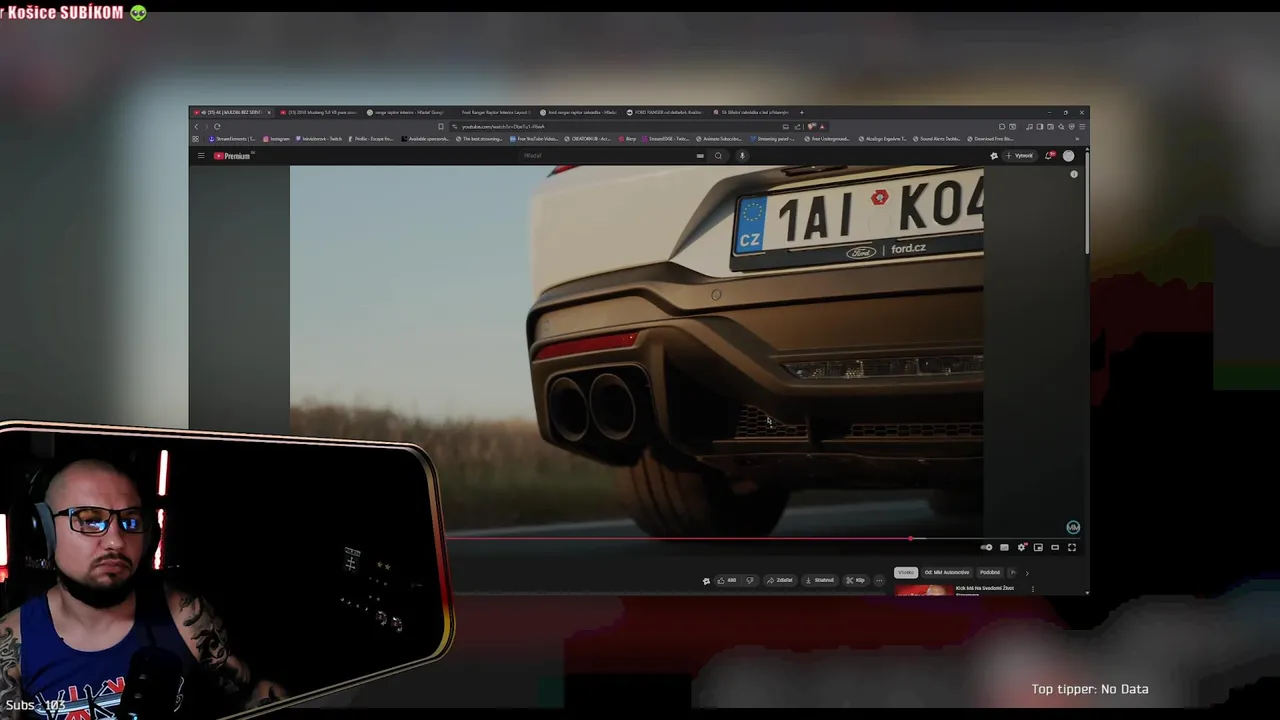This screenshot has width=1280, height=720.
Task: Toggle theater mode in player
Action: (1055, 548)
